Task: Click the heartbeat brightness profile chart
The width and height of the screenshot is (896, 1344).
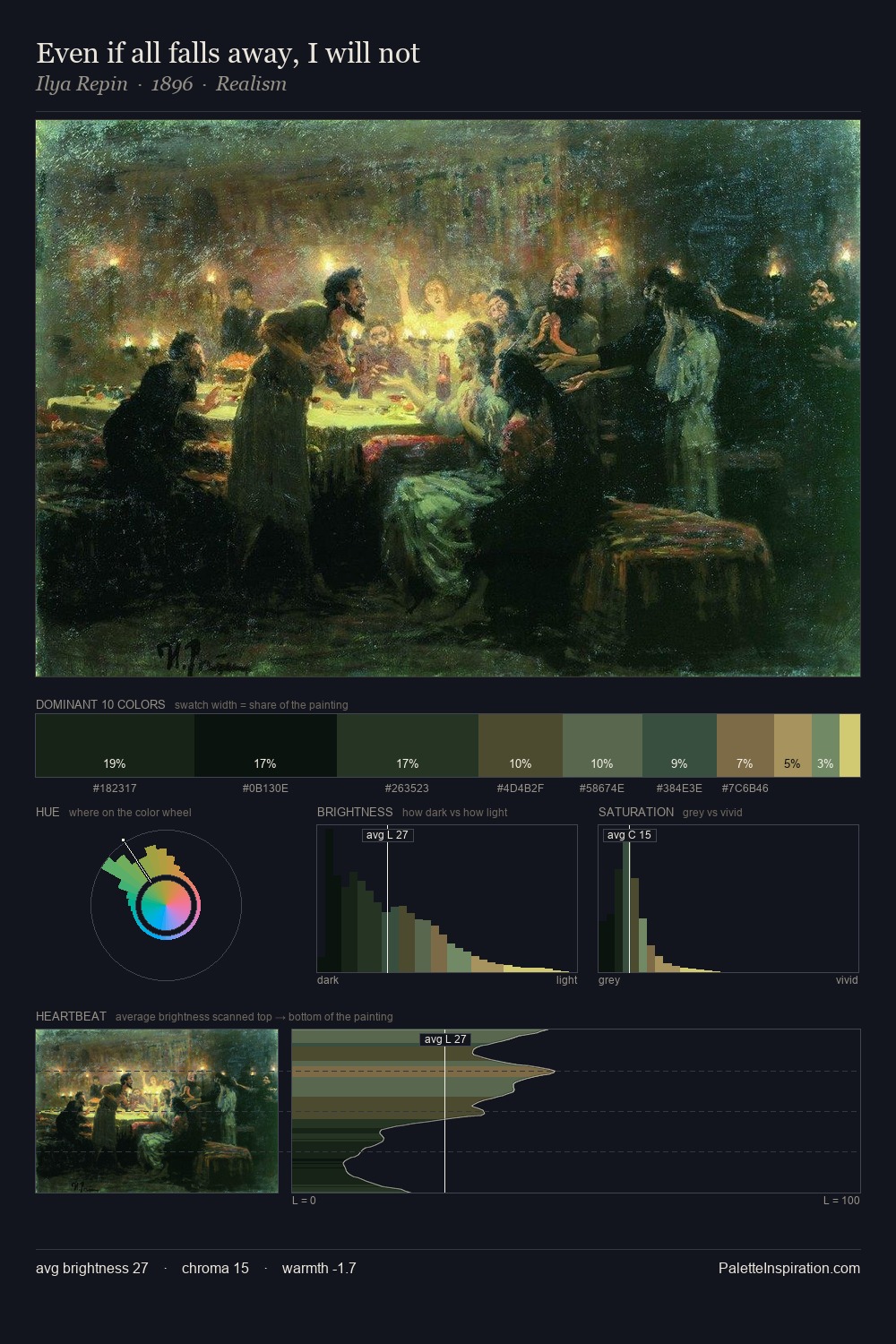Action: click(x=576, y=1111)
